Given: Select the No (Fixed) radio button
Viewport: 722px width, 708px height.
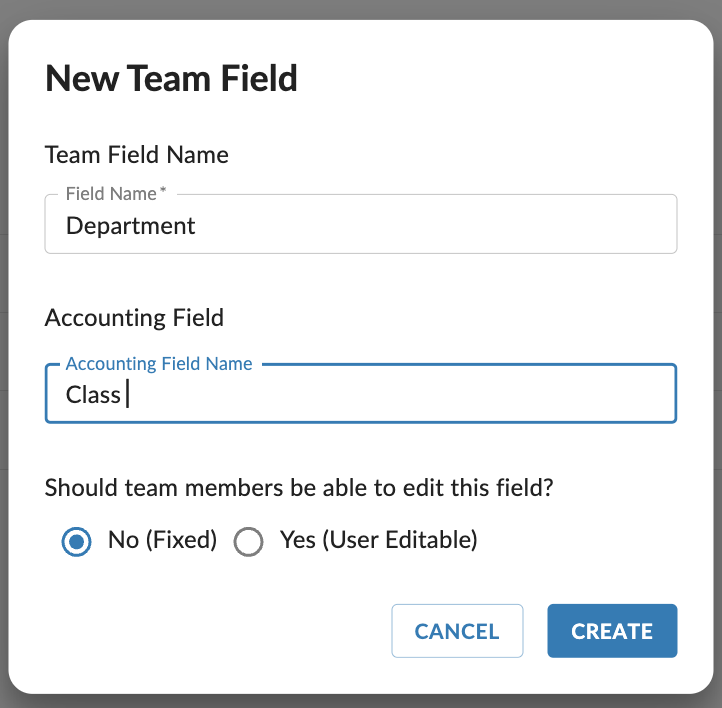Looking at the screenshot, I should (76, 541).
